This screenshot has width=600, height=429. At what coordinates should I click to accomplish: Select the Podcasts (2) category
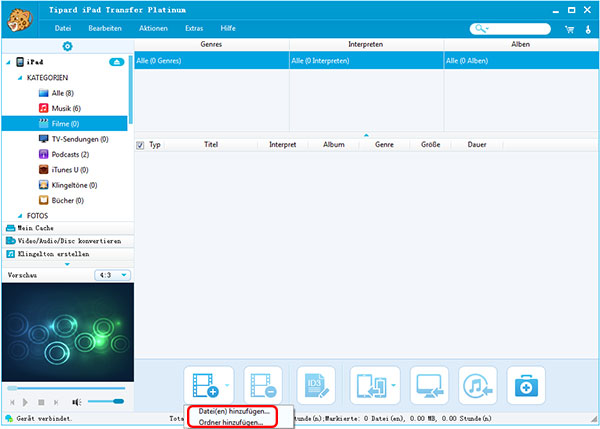[64, 154]
